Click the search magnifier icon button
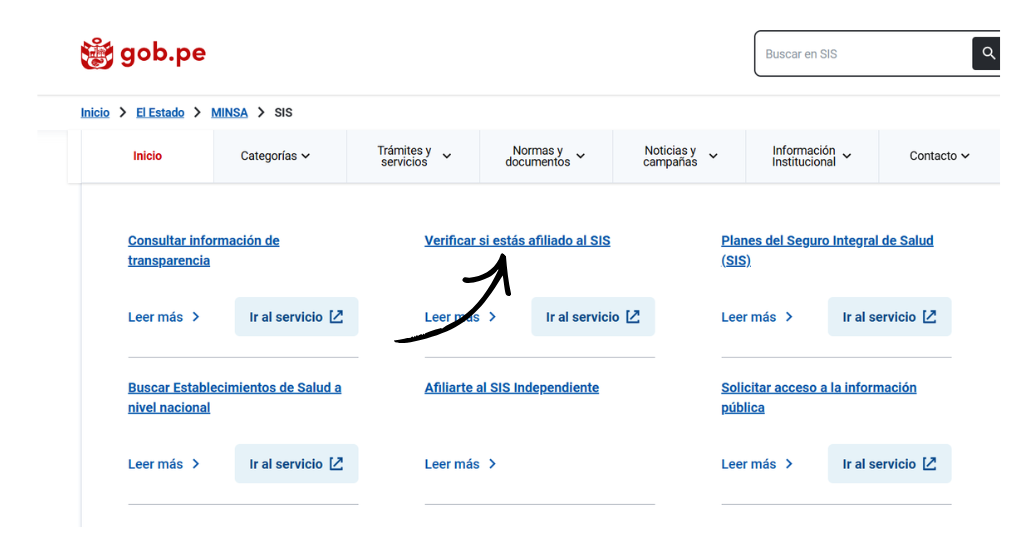 pyautogui.click(x=987, y=54)
